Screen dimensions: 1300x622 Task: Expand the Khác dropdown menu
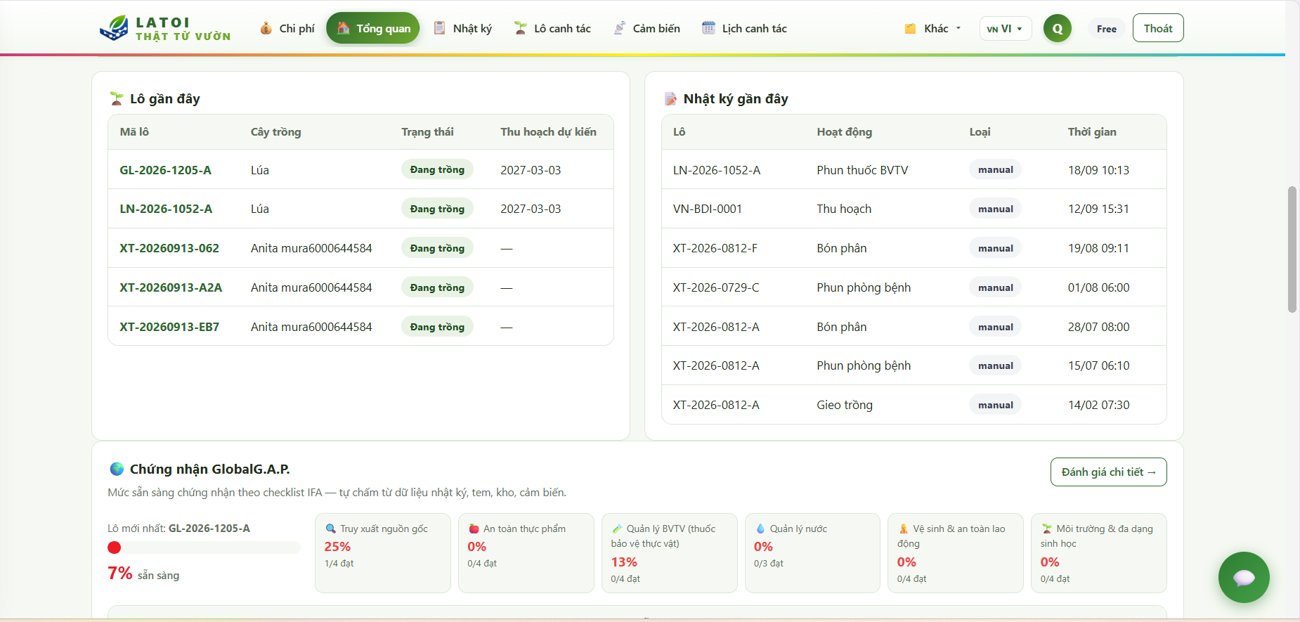pyautogui.click(x=933, y=28)
